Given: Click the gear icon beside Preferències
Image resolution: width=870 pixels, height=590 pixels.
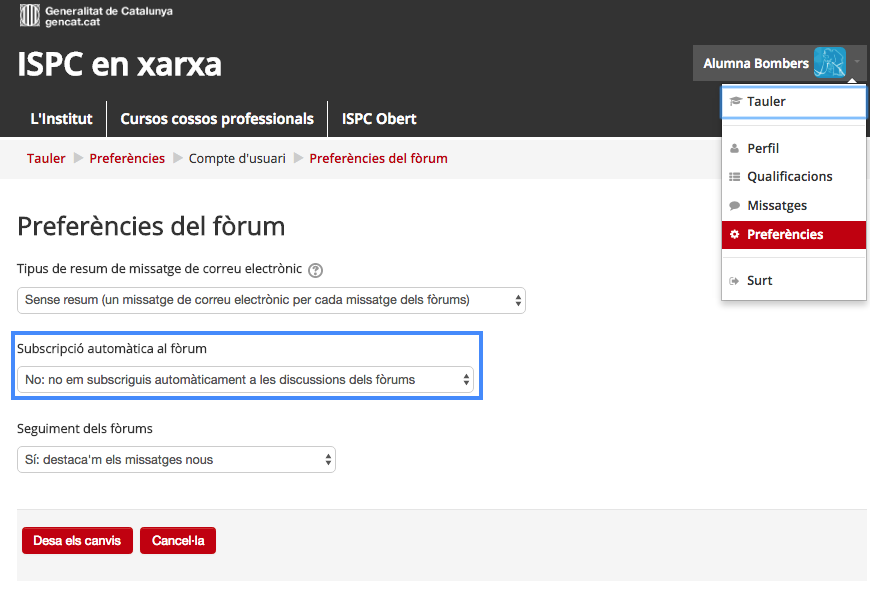Looking at the screenshot, I should (735, 235).
